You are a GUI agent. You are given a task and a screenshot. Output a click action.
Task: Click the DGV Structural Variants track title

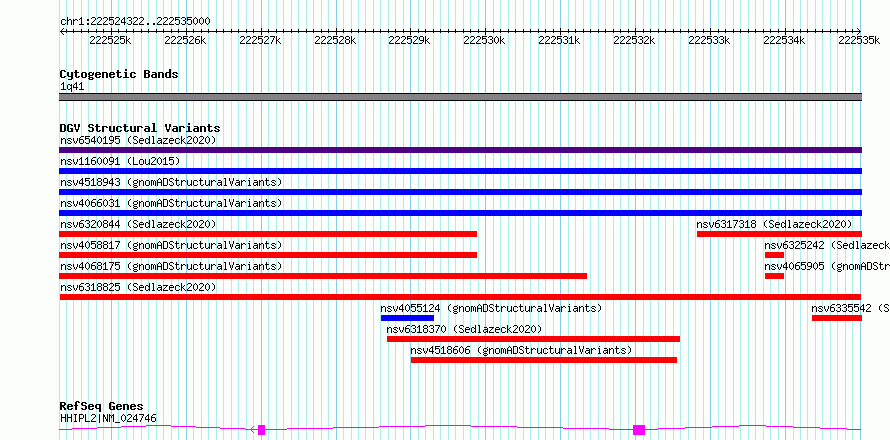[x=140, y=128]
